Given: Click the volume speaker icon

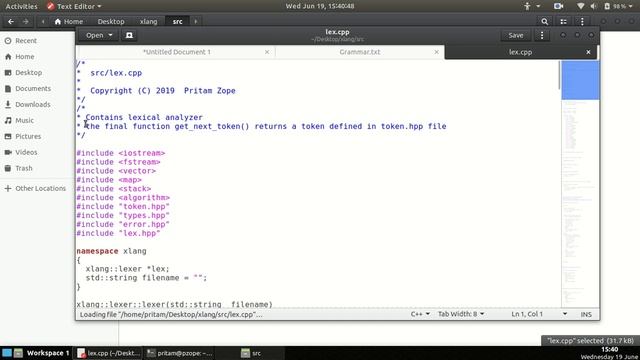Looking at the screenshot, I should point(593,6).
